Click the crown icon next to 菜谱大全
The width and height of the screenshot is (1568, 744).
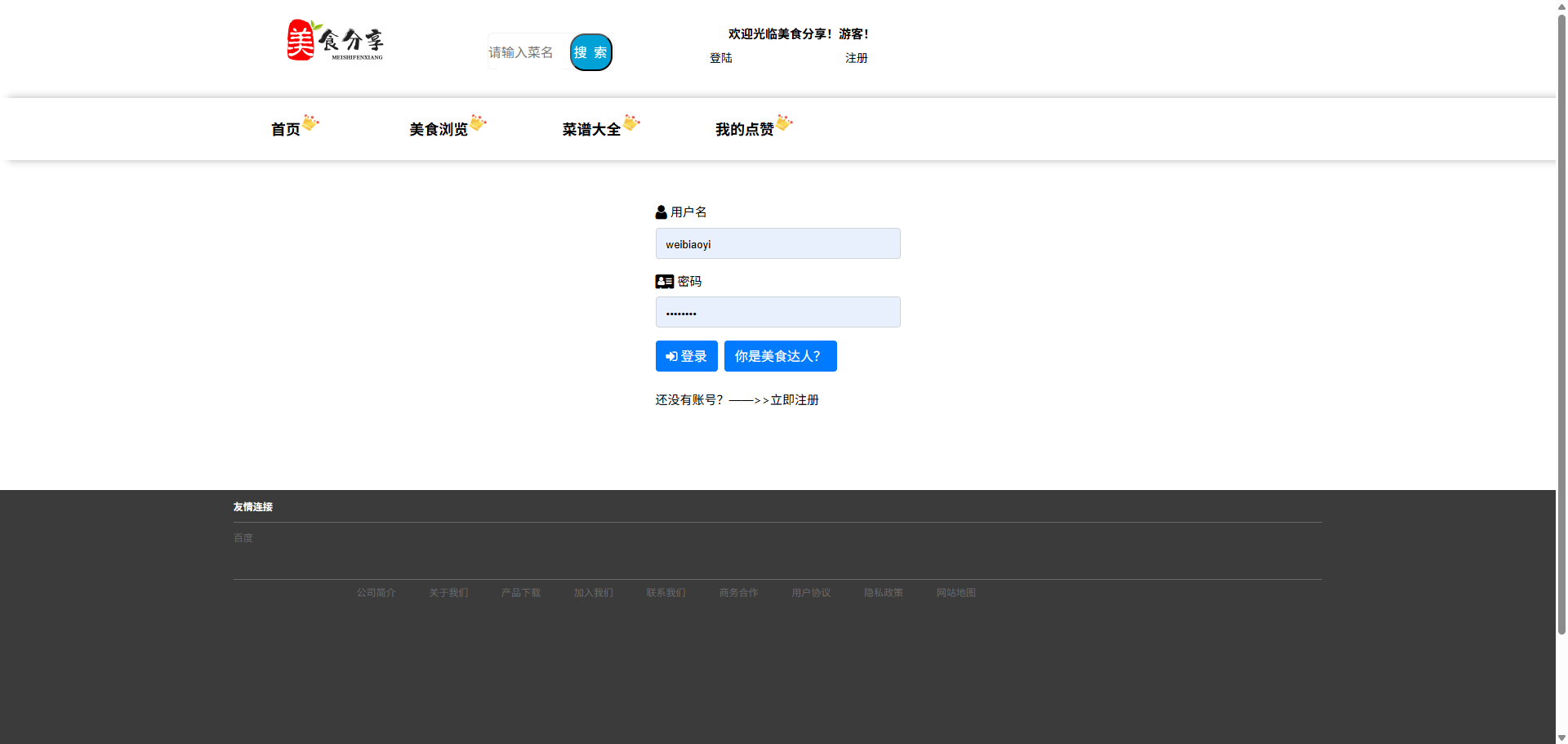pos(631,123)
